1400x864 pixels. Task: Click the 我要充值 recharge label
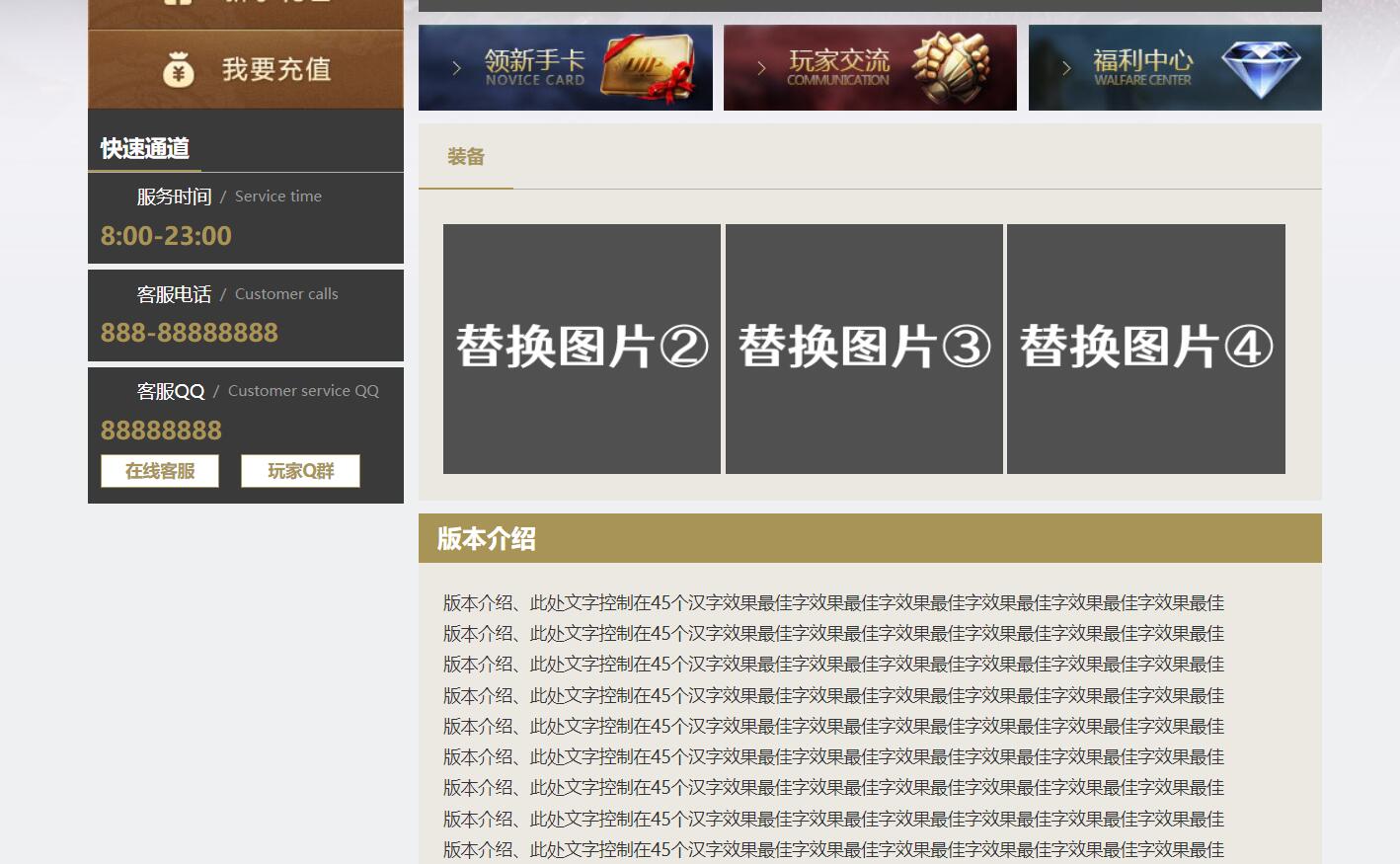pos(276,70)
